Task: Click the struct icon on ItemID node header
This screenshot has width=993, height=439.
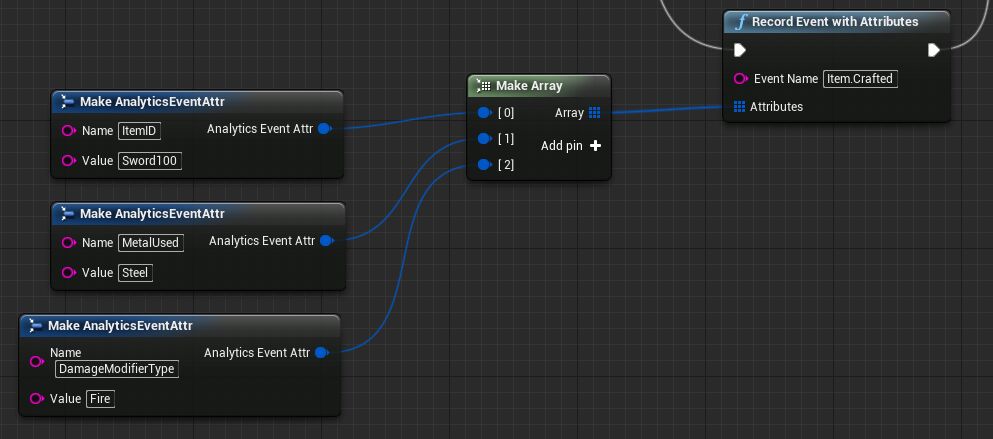Action: [66, 102]
